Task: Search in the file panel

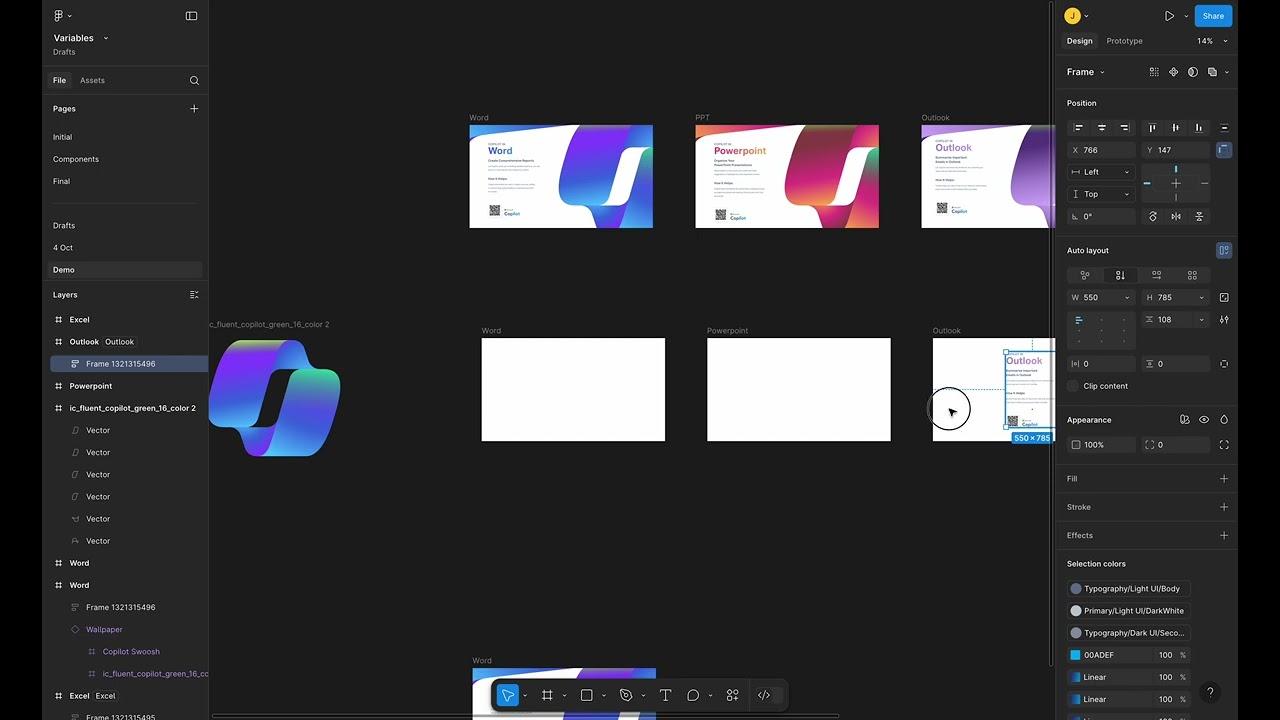Action: pos(194,80)
